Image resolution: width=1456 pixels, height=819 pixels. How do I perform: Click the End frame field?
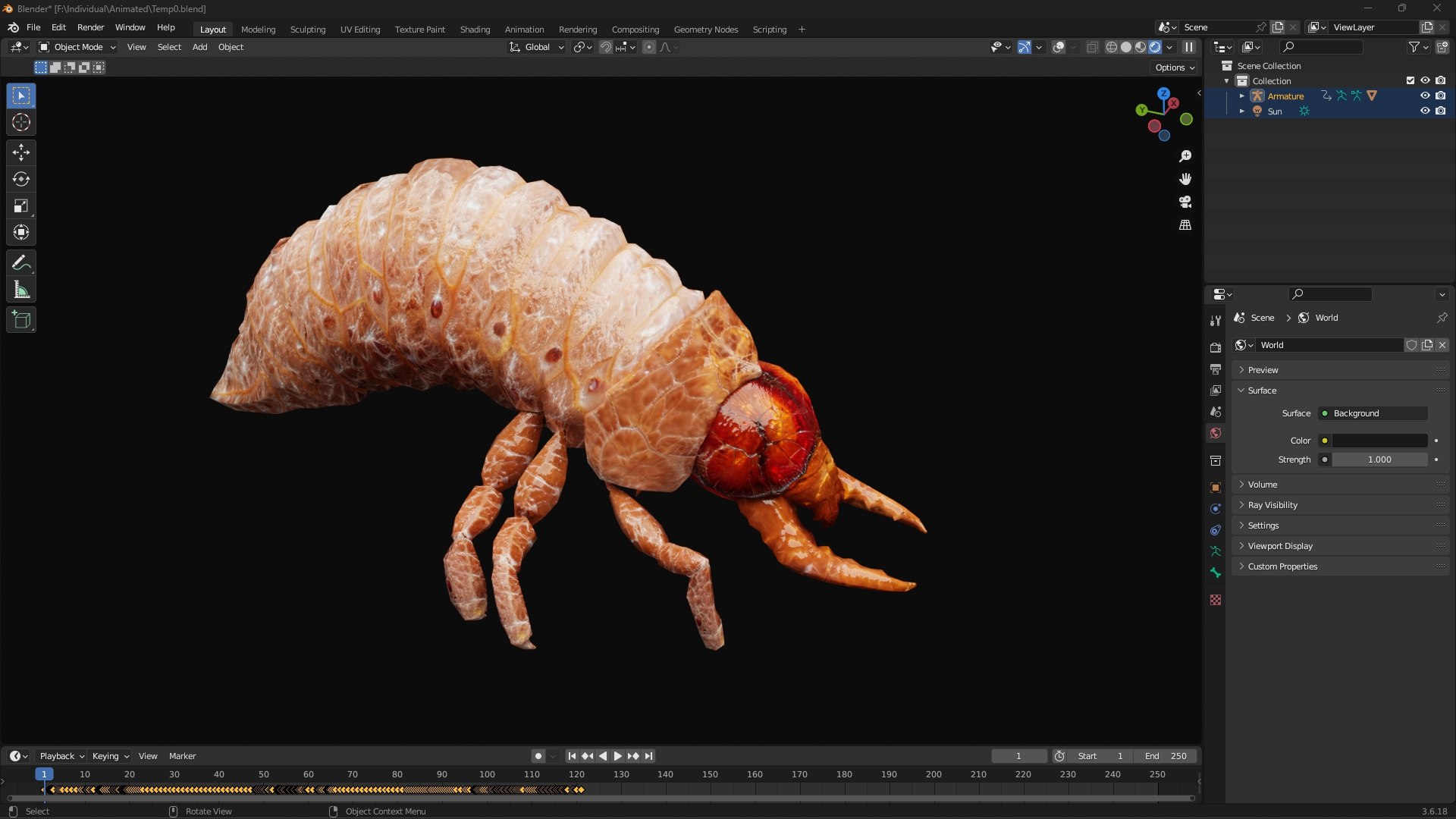point(1166,756)
